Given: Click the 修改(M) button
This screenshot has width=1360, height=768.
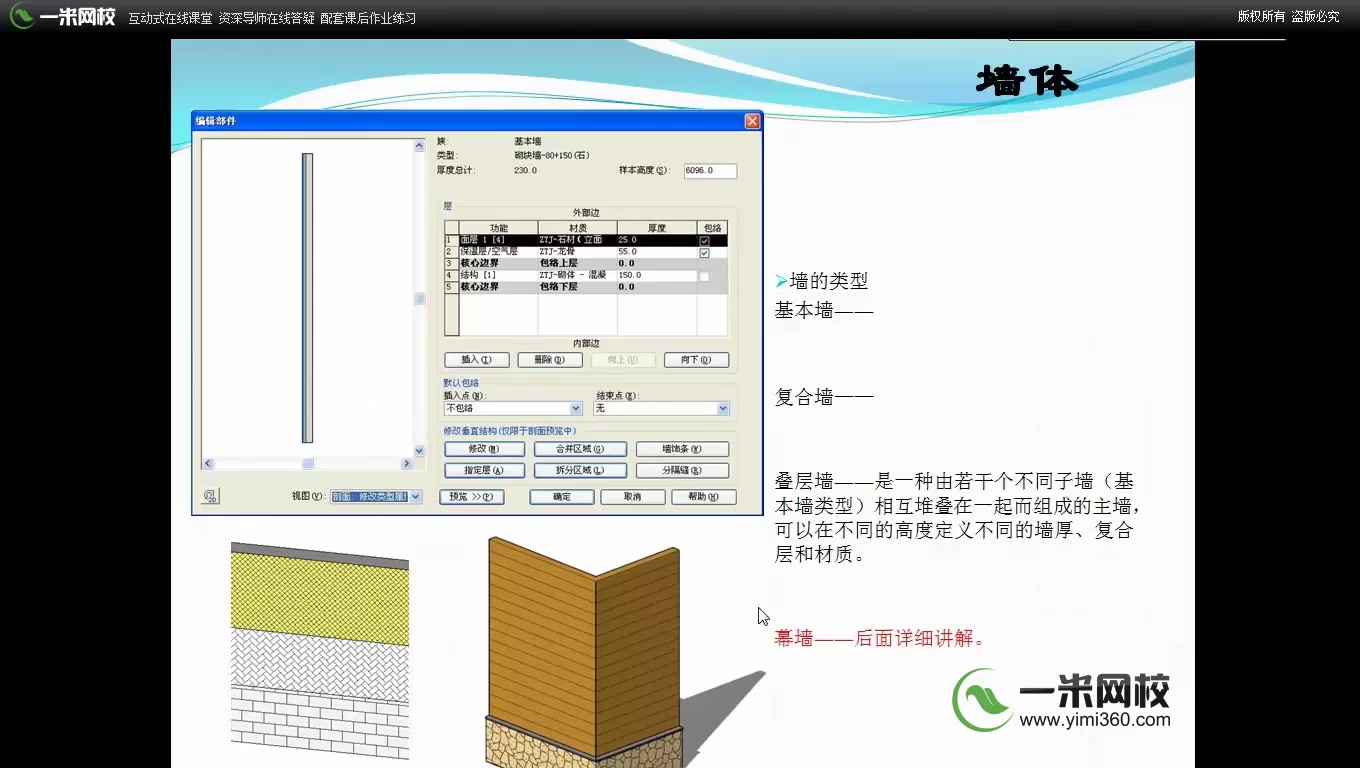Looking at the screenshot, I should tap(485, 450).
